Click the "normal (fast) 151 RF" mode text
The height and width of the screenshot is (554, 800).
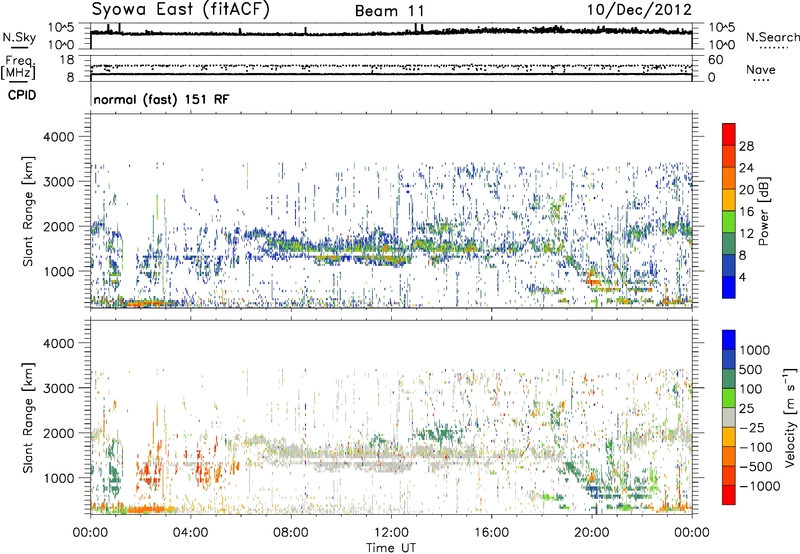161,99
